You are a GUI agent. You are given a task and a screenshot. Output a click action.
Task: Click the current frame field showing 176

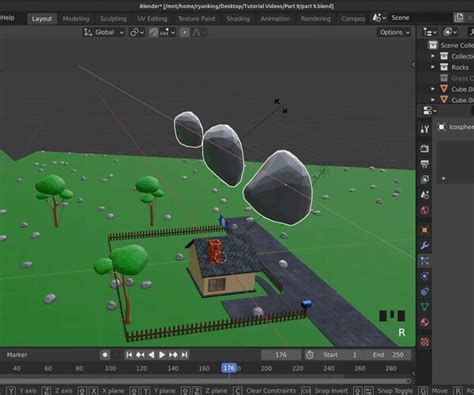[281, 355]
